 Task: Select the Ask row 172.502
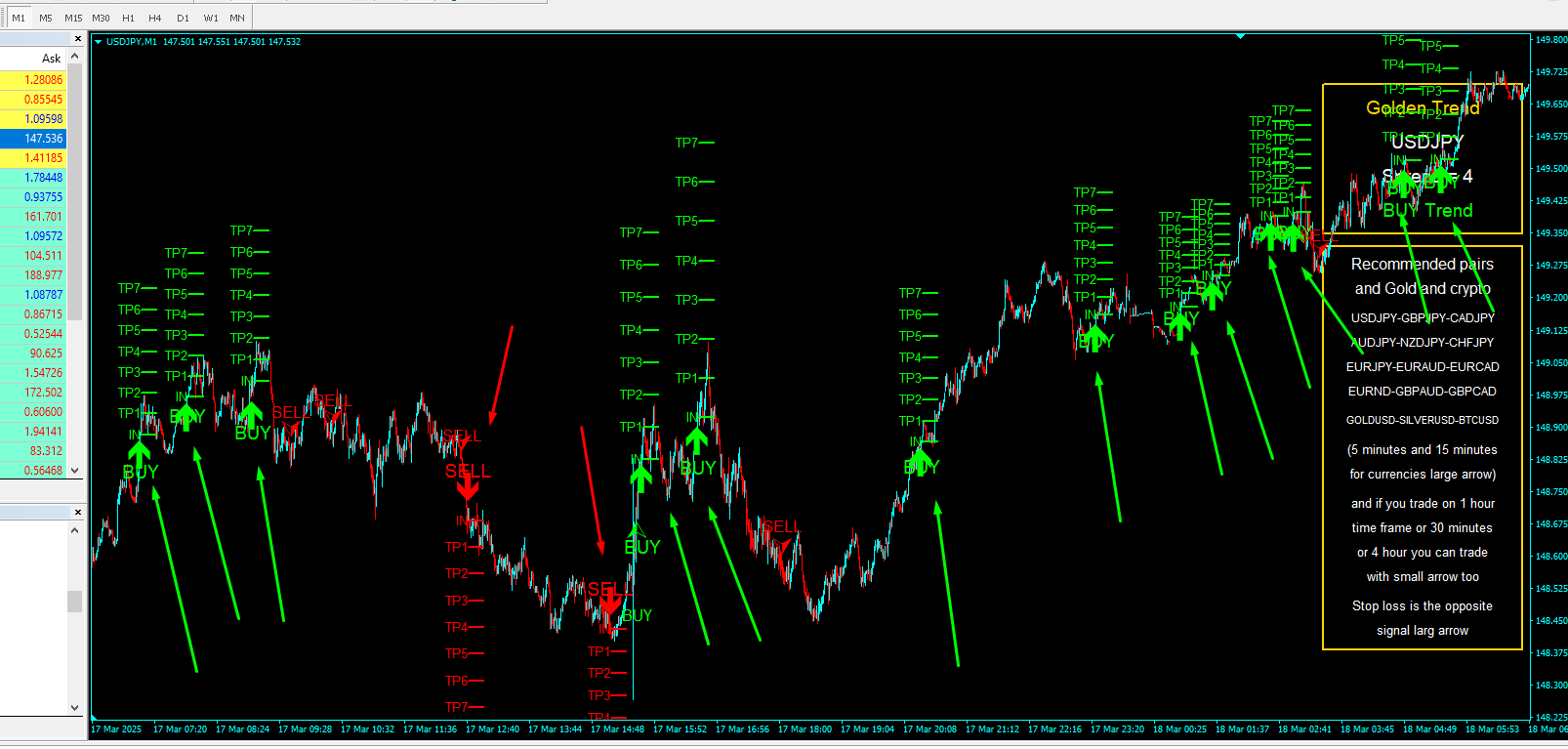point(33,393)
